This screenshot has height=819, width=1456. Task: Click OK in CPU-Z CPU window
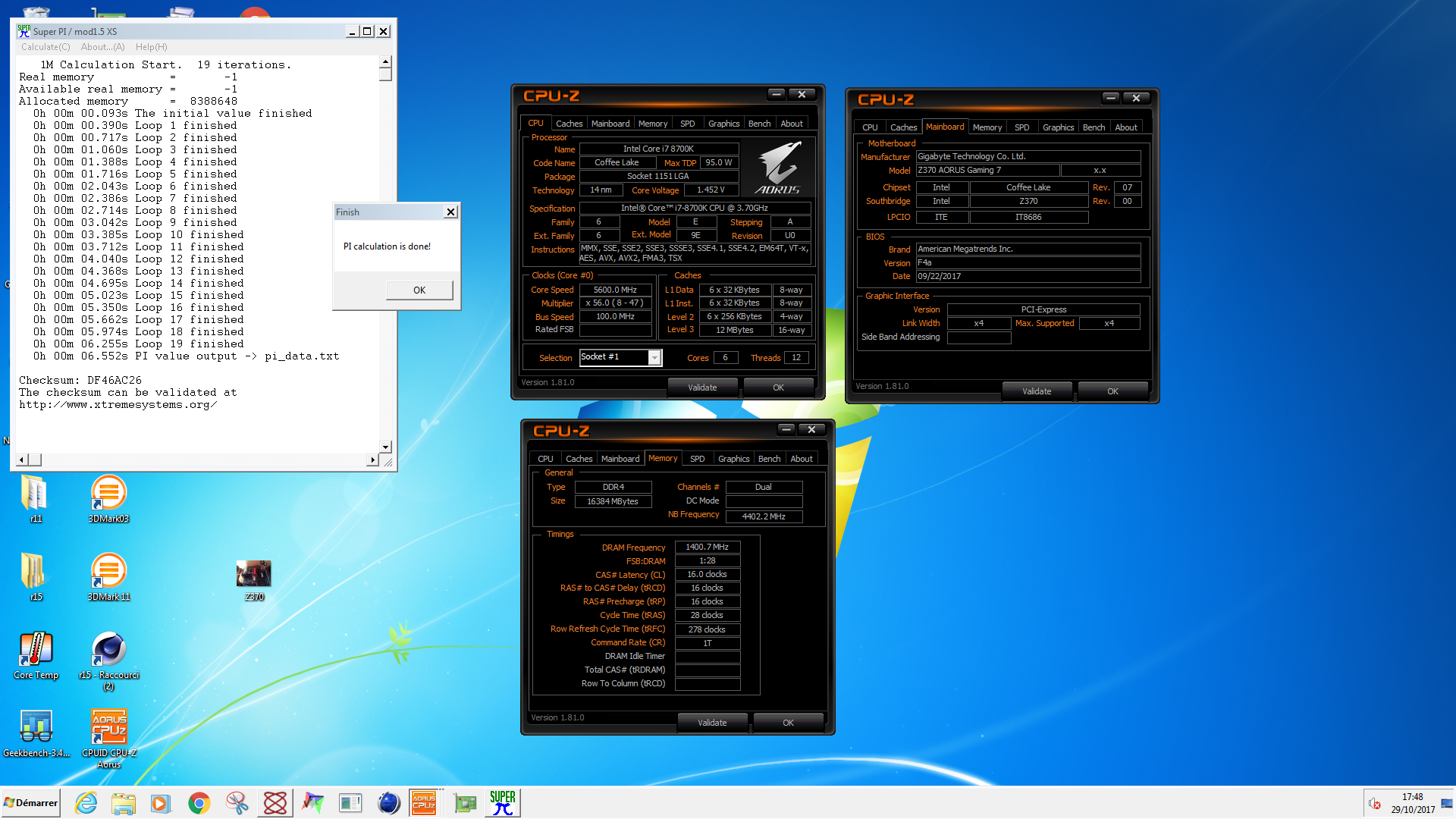click(x=779, y=388)
